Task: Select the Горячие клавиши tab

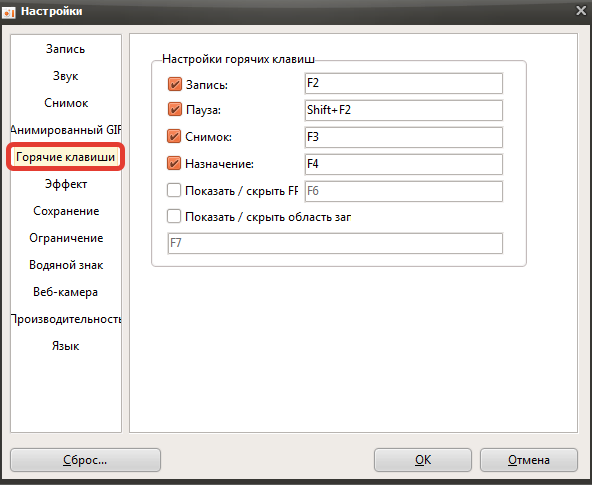Action: pyautogui.click(x=66, y=157)
